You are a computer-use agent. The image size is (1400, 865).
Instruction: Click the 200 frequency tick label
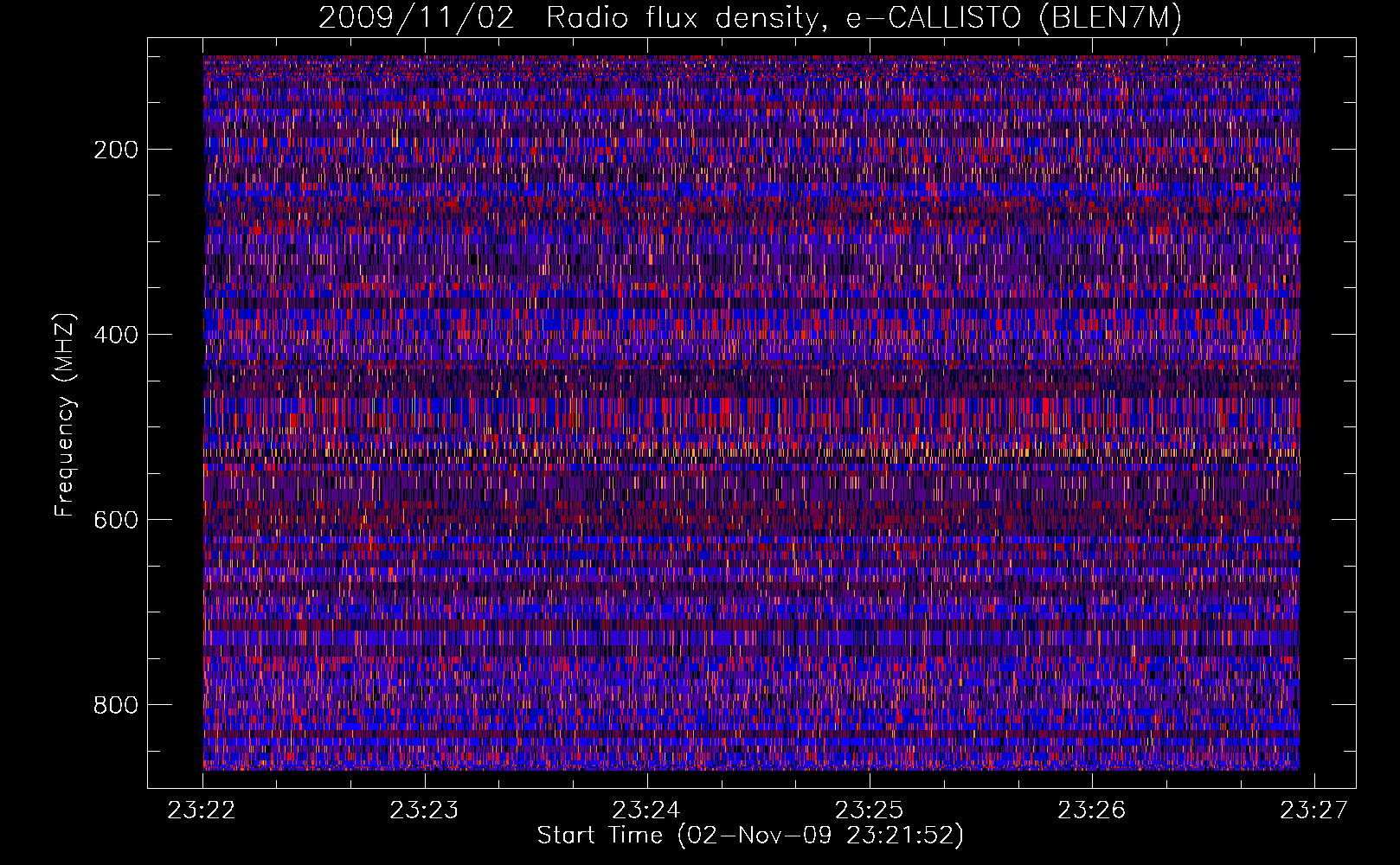[116, 150]
